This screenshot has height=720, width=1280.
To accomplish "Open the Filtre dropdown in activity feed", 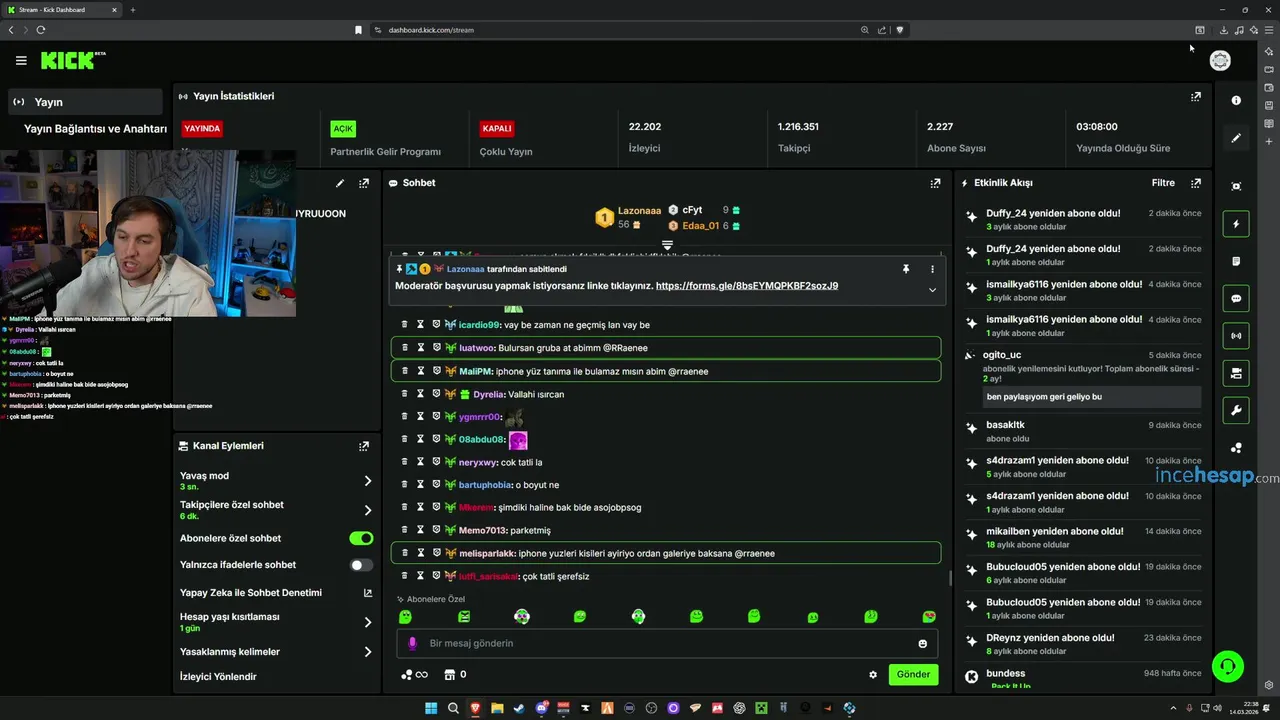I will (x=1163, y=183).
